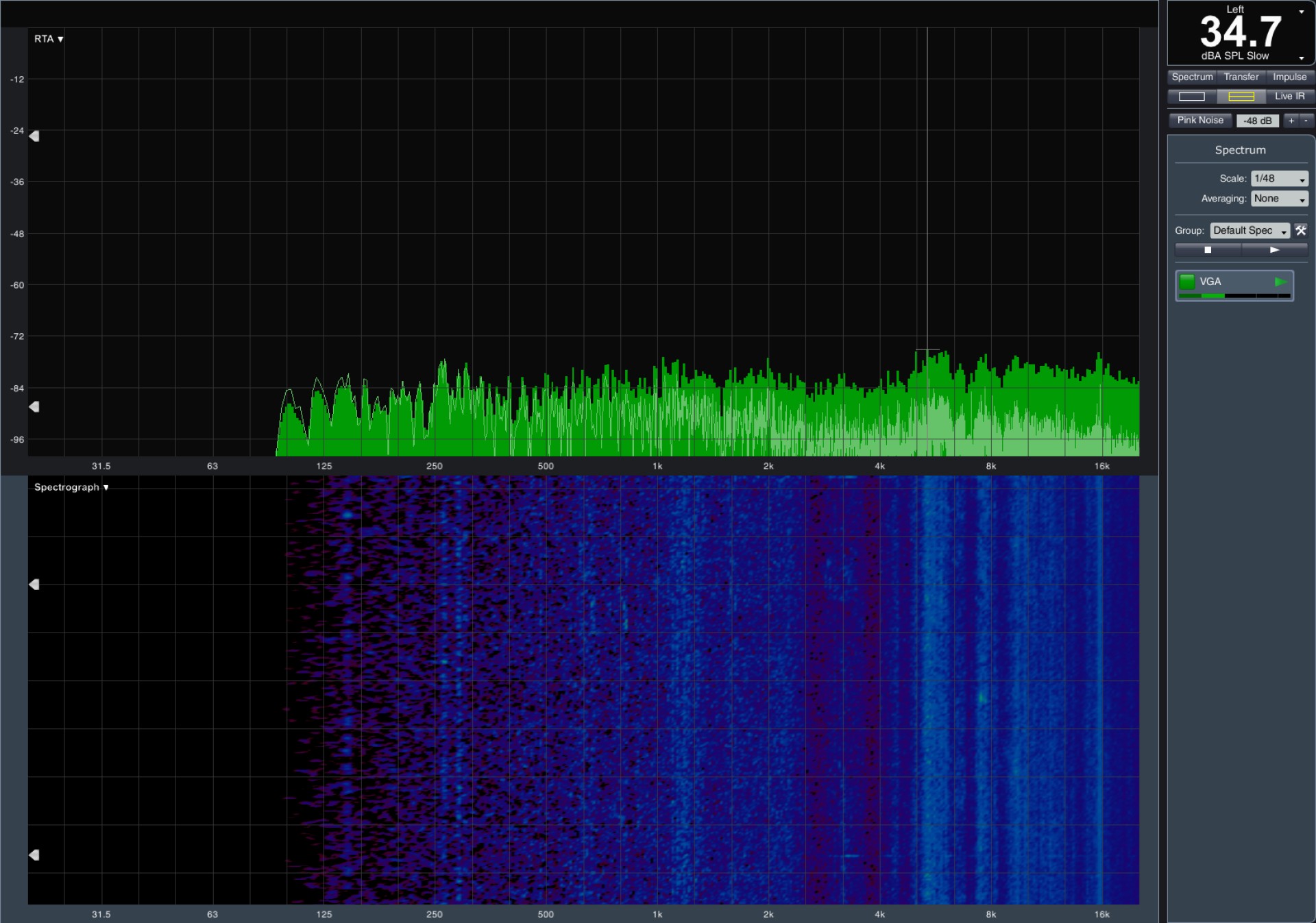Decrease generator level with minus button
Image resolution: width=1316 pixels, height=923 pixels.
coord(1306,121)
